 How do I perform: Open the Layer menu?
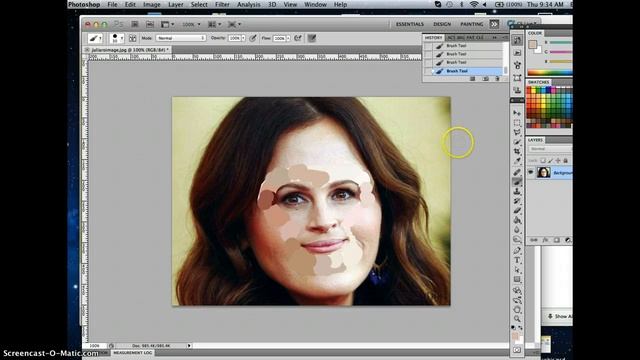coord(176,4)
